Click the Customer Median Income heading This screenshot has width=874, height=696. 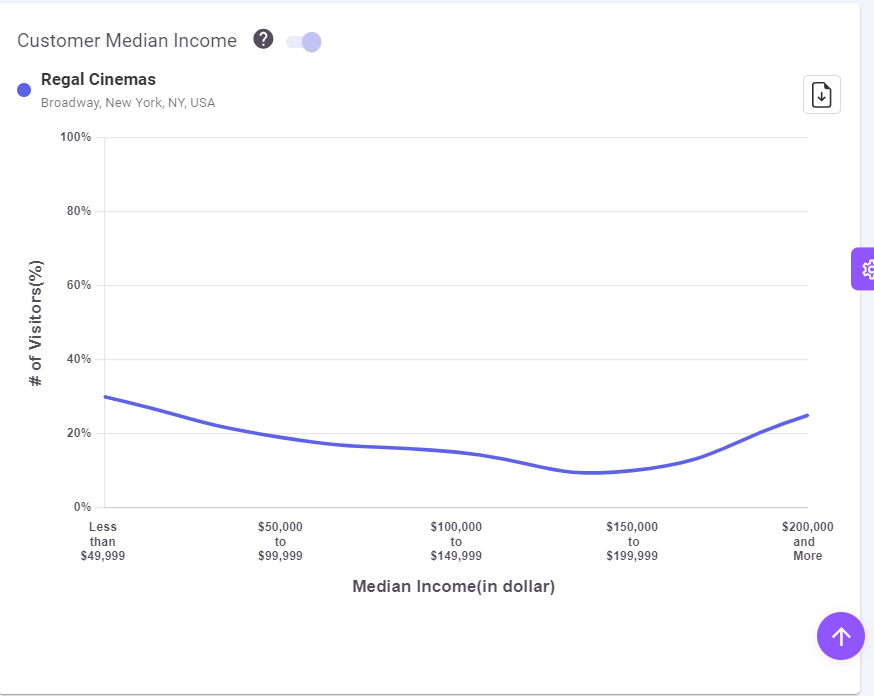pyautogui.click(x=127, y=41)
